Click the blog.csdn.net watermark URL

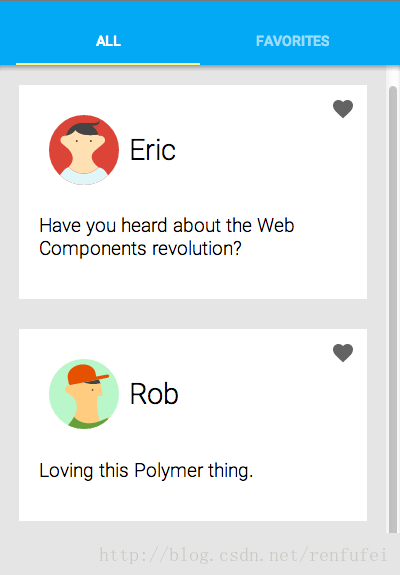tap(243, 555)
